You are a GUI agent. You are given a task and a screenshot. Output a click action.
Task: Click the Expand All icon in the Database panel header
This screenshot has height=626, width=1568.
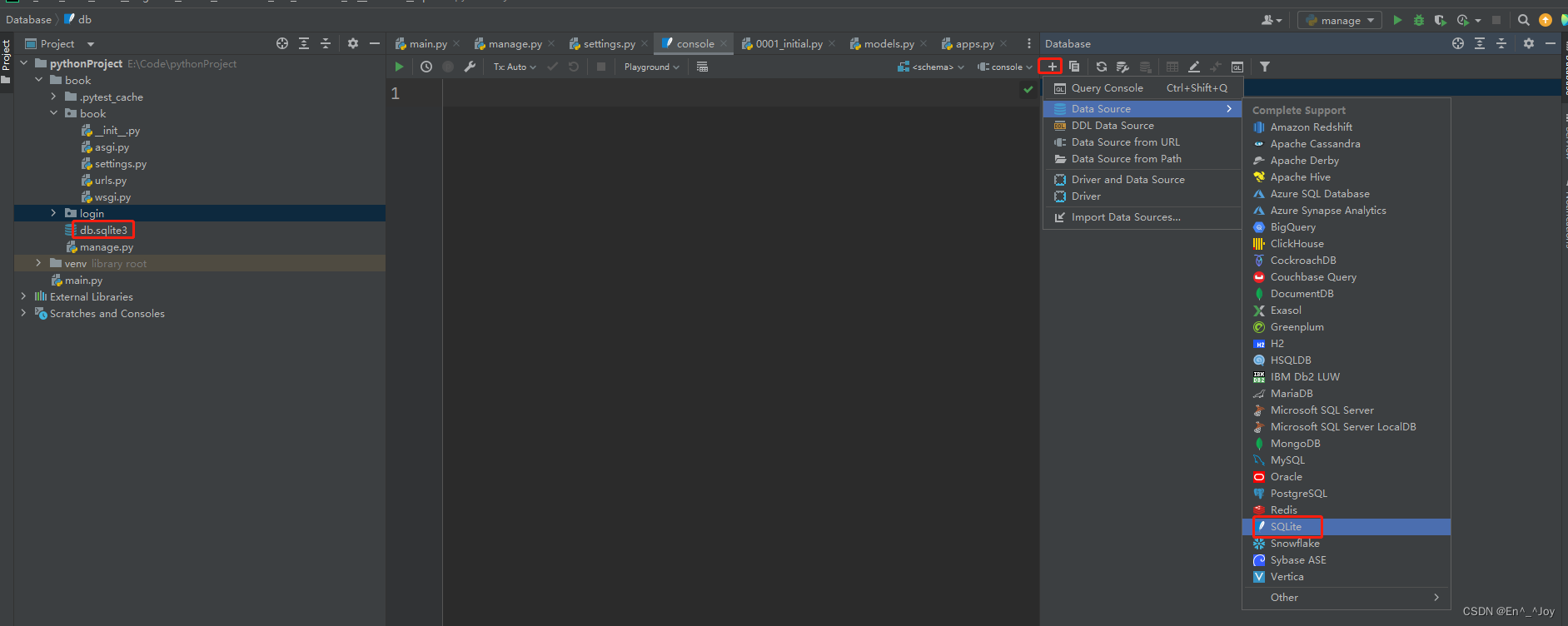(1480, 43)
